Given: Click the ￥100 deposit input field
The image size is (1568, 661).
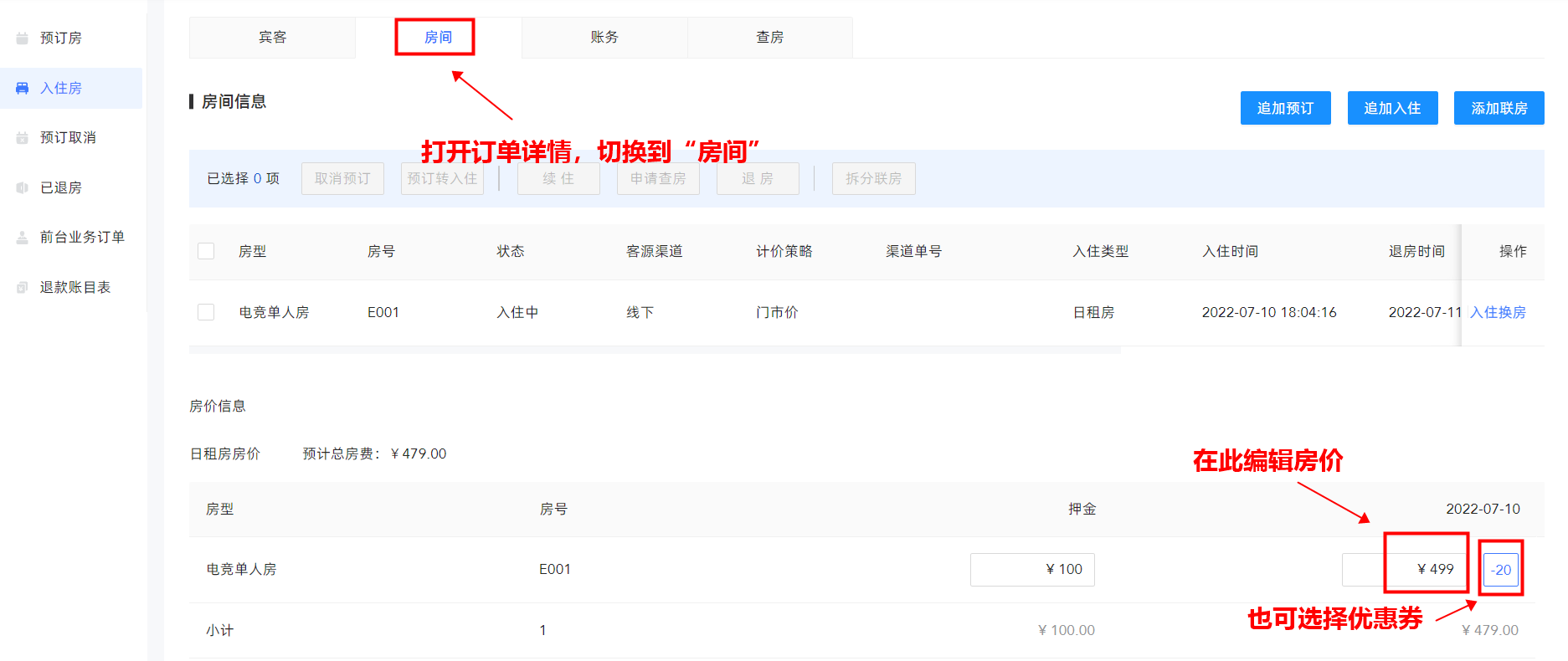Looking at the screenshot, I should click(x=1032, y=569).
